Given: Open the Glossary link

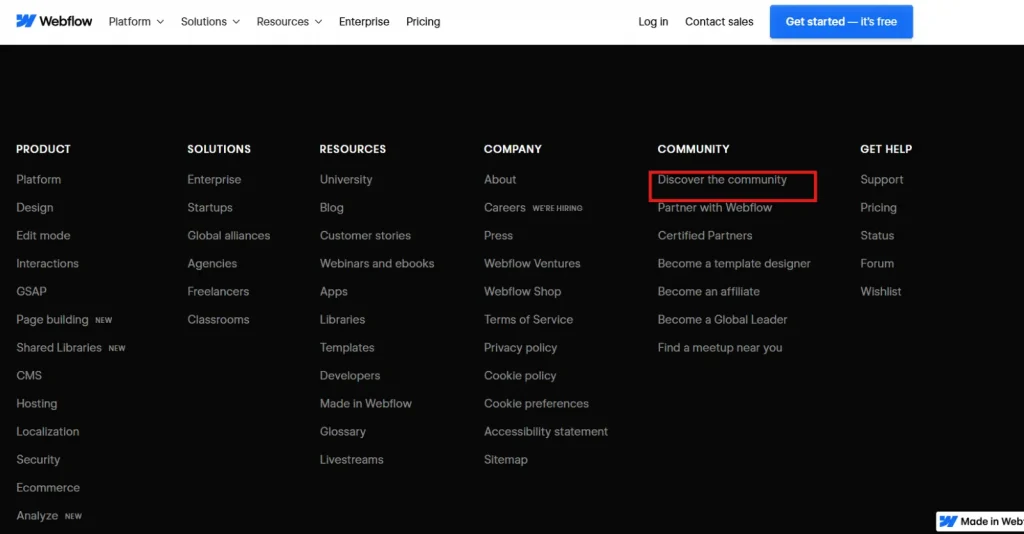Looking at the screenshot, I should [343, 432].
